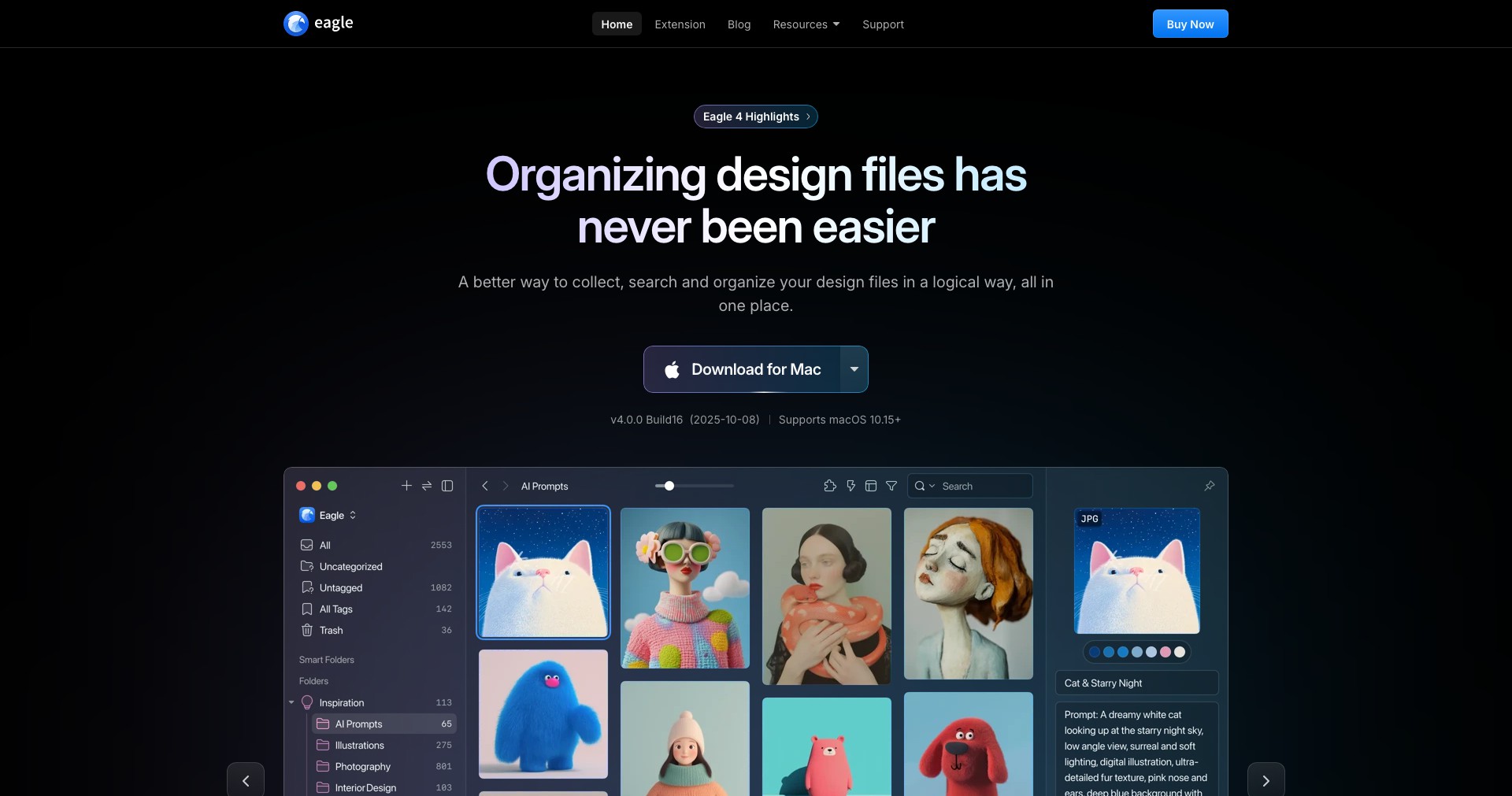This screenshot has height=796, width=1512.
Task: Click the back navigation arrow in app toolbar
Action: [485, 486]
